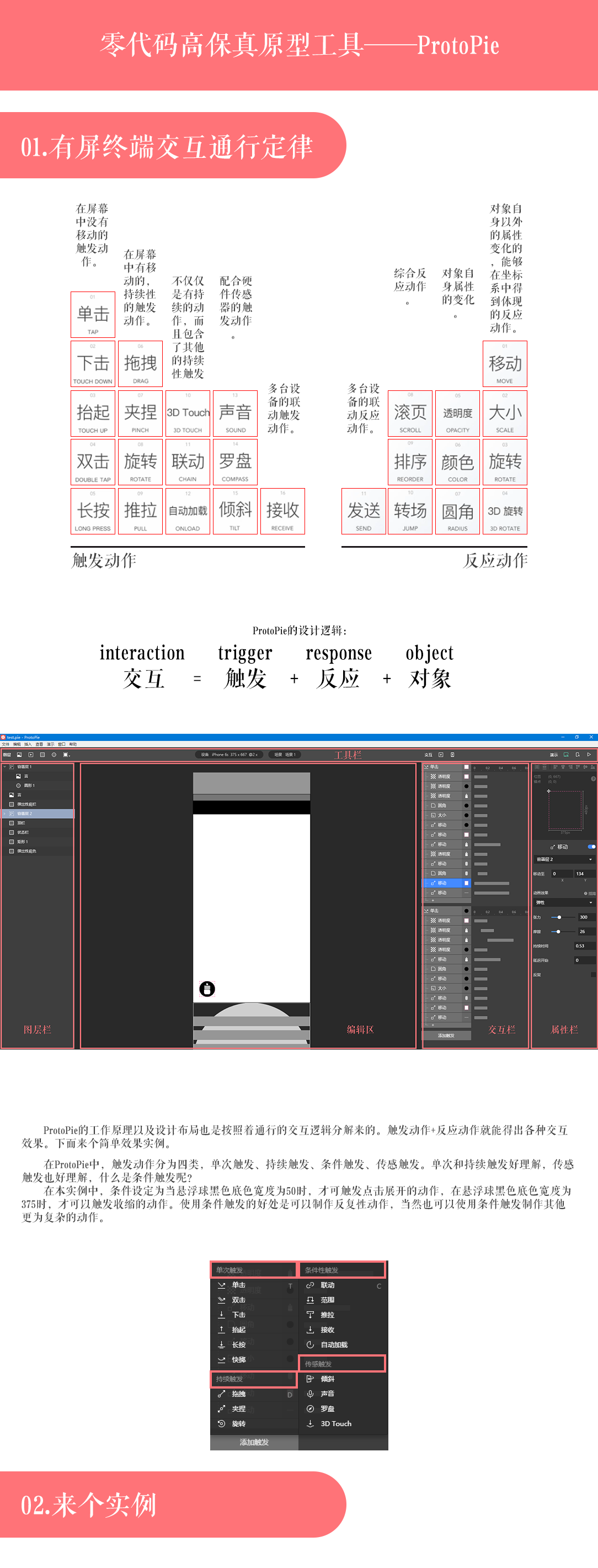Adjust the 摩擦 friction slider

click(x=564, y=931)
